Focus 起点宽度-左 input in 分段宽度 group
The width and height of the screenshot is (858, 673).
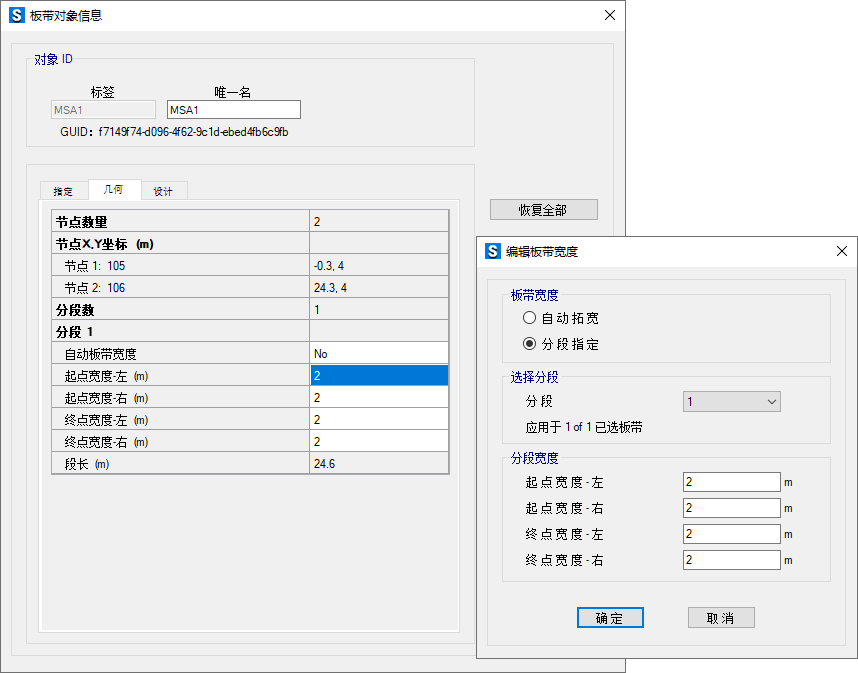(x=731, y=482)
